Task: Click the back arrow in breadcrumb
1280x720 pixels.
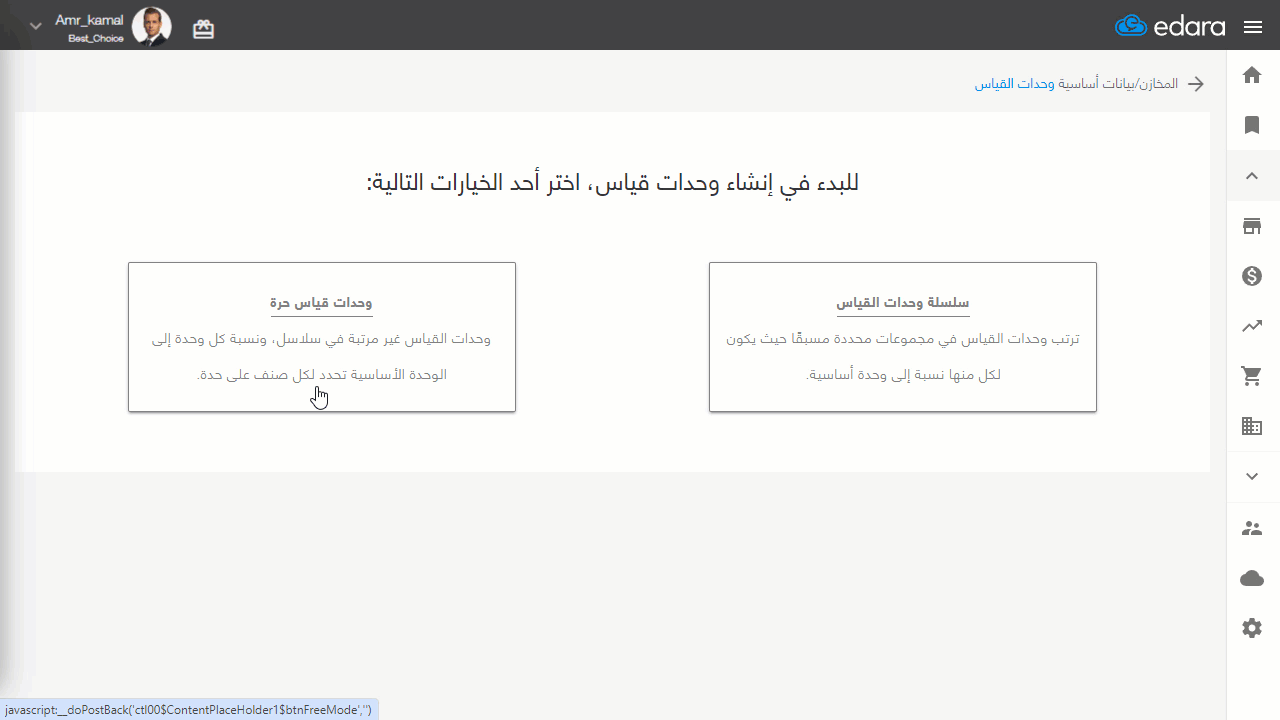Action: (x=1196, y=84)
